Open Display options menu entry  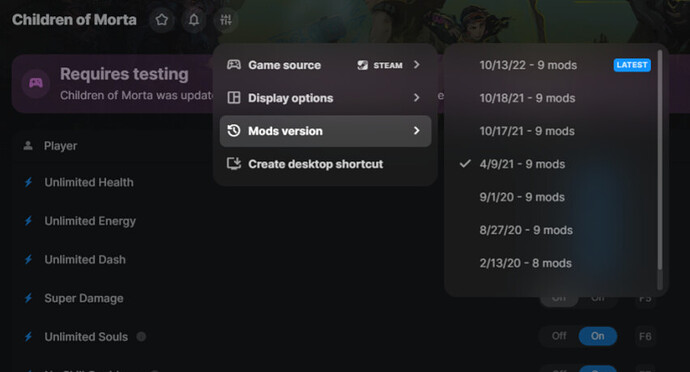point(325,98)
